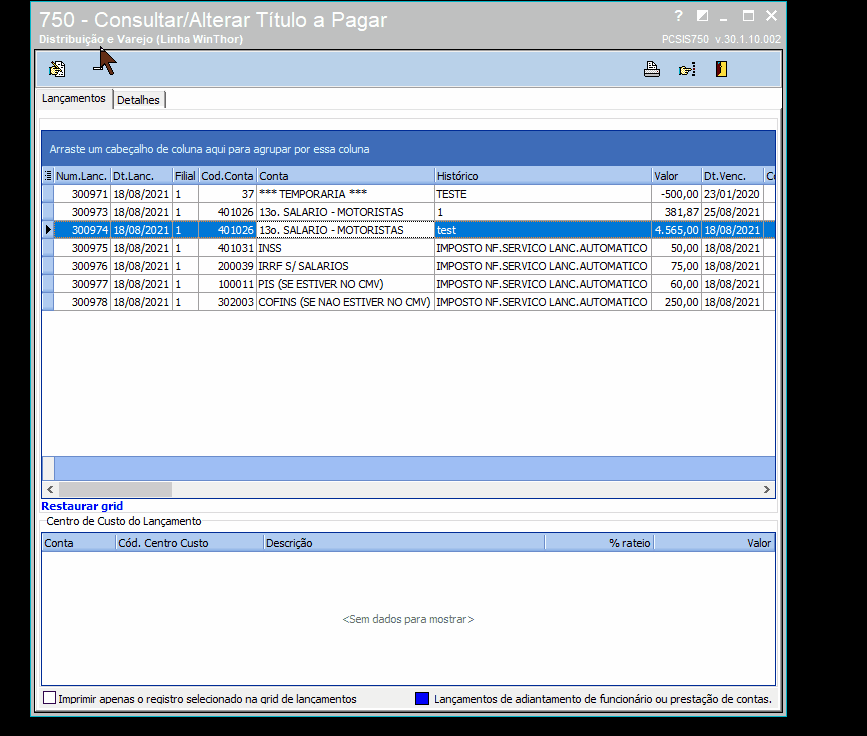Click account code 200039 cell
The width and height of the screenshot is (867, 736).
click(x=227, y=266)
